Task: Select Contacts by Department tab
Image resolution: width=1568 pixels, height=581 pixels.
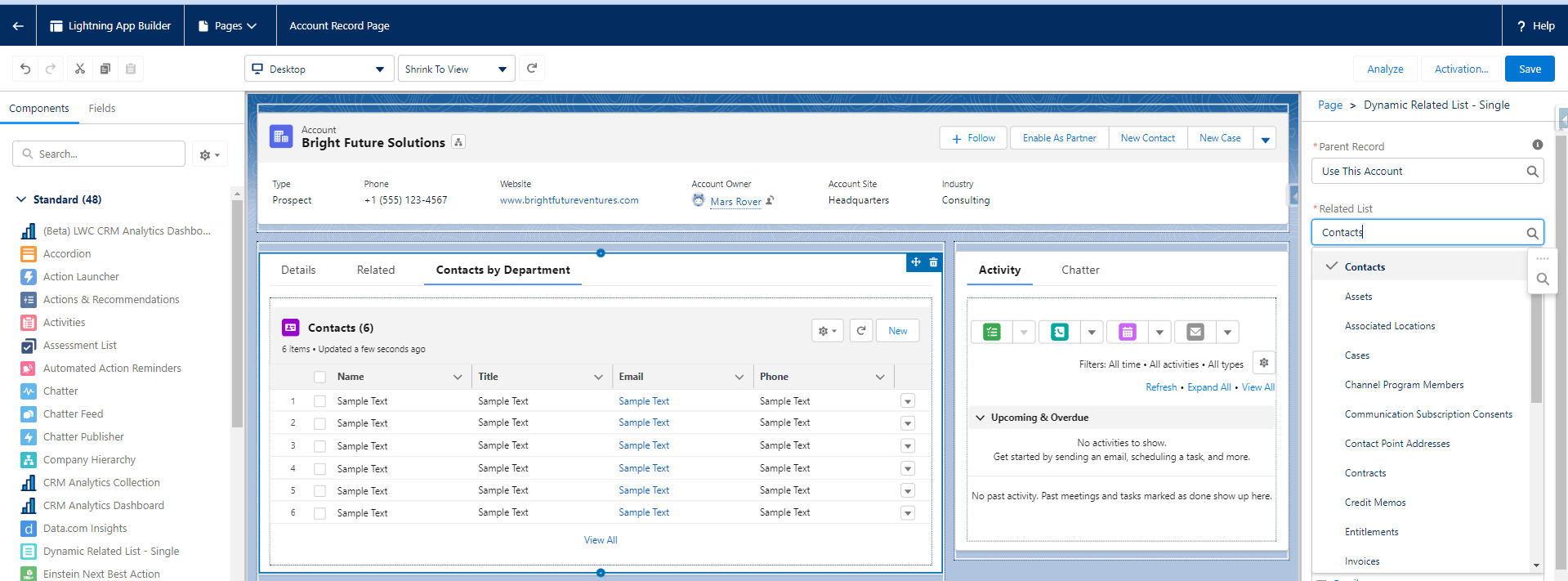Action: click(503, 270)
